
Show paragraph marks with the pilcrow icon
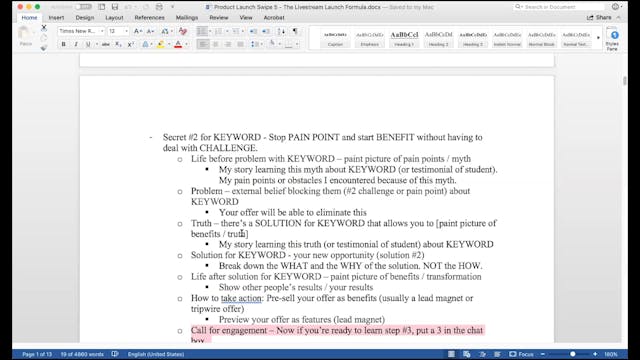[x=295, y=31]
